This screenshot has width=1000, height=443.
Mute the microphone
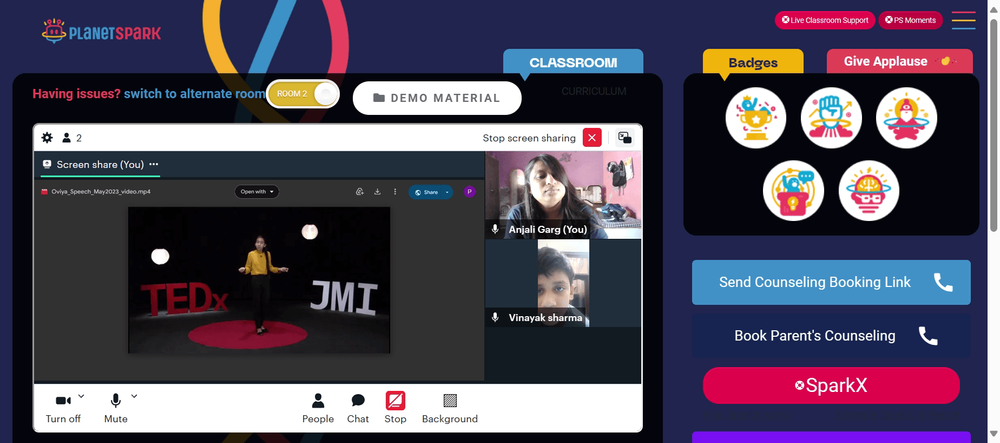coord(115,408)
